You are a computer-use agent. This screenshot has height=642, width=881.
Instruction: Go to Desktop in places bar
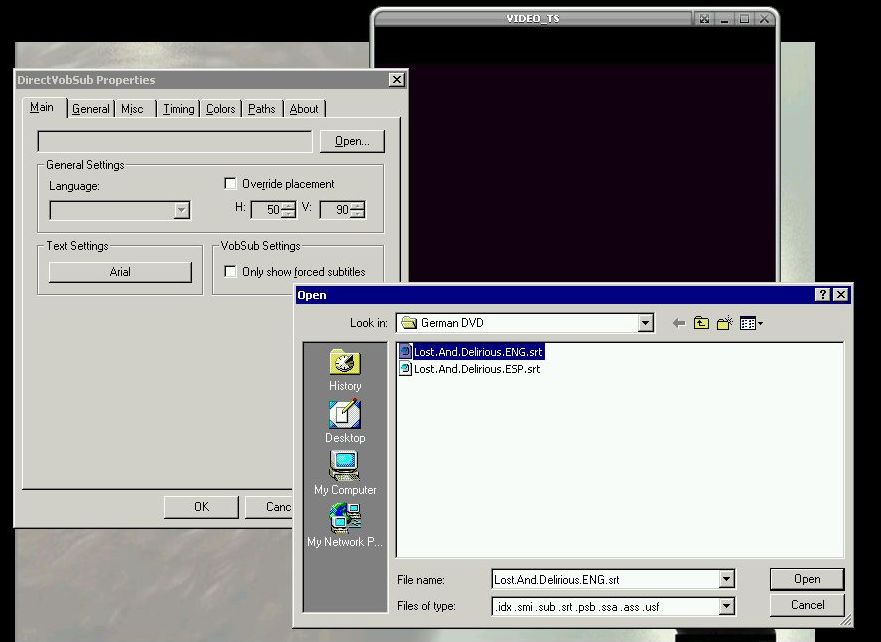tap(344, 421)
